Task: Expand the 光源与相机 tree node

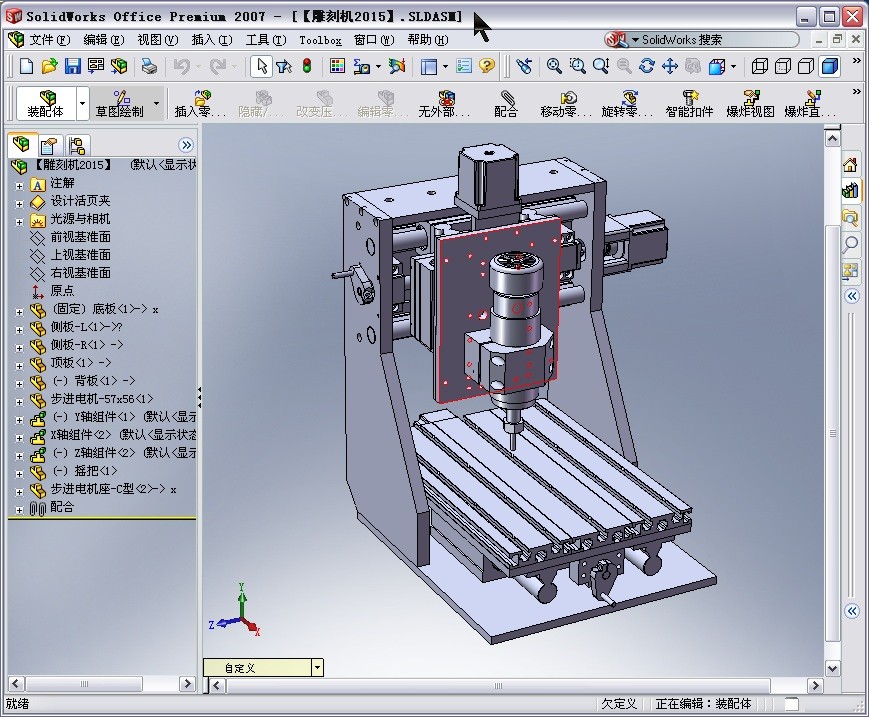Action: pos(20,222)
